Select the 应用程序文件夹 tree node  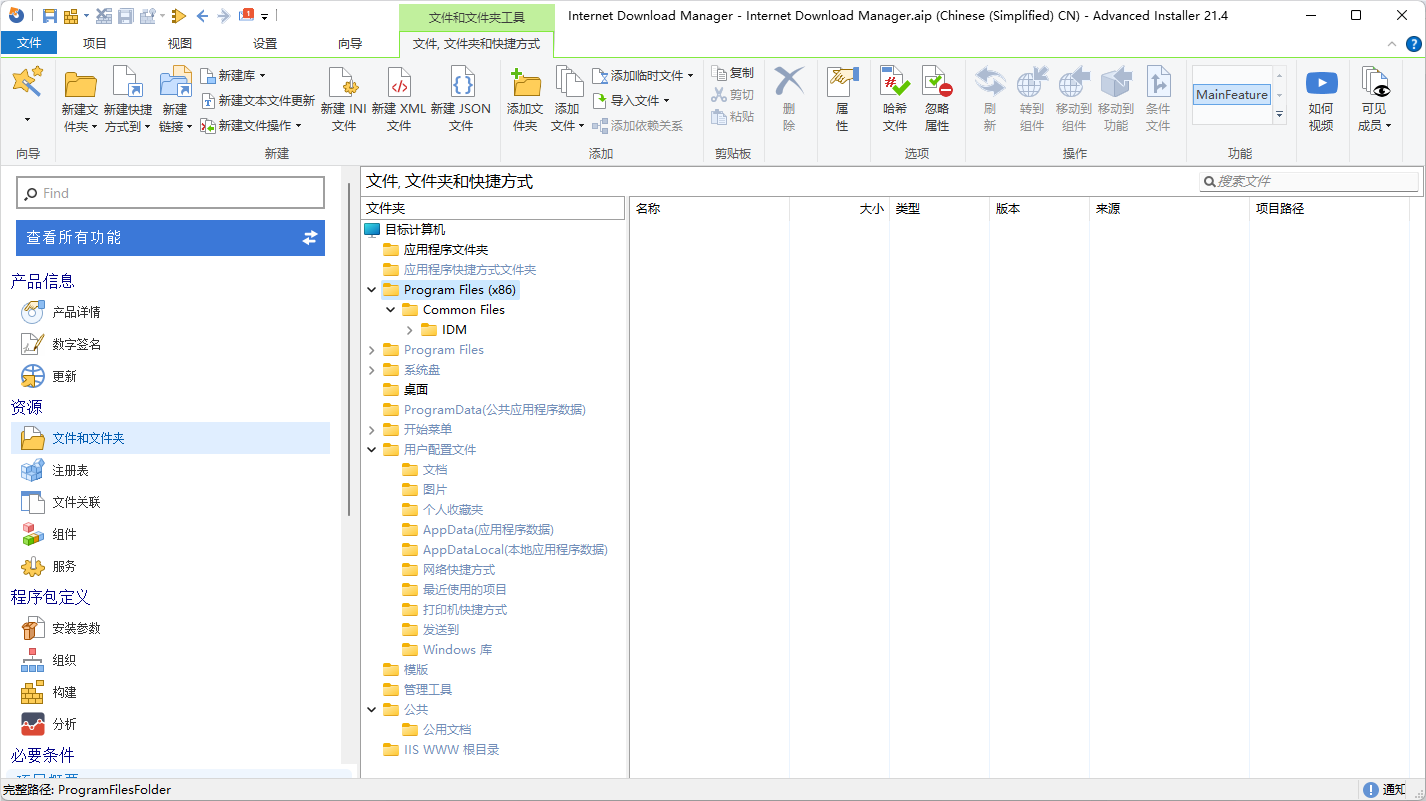point(446,250)
